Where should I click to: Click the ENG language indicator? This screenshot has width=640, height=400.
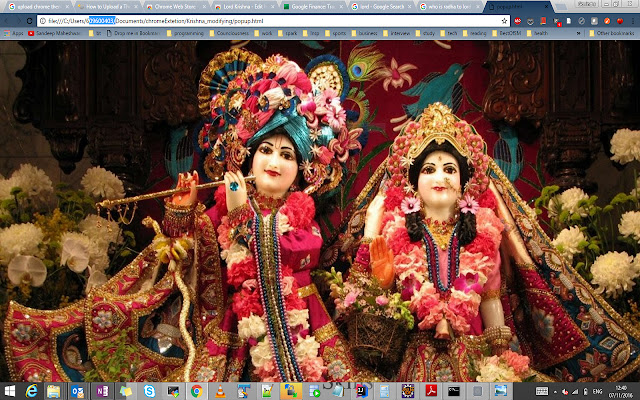[x=598, y=391]
